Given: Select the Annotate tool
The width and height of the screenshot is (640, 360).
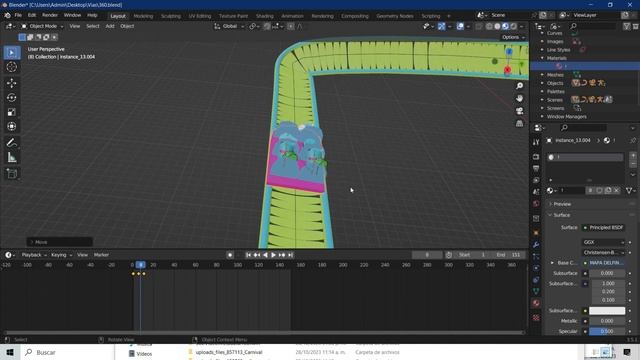Looking at the screenshot, I should (x=11, y=142).
